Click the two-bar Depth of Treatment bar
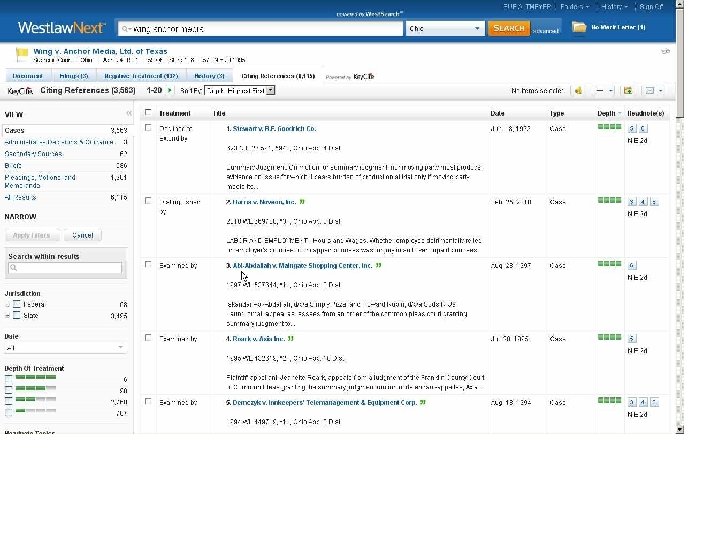The height and width of the screenshot is (540, 720). click(x=36, y=399)
